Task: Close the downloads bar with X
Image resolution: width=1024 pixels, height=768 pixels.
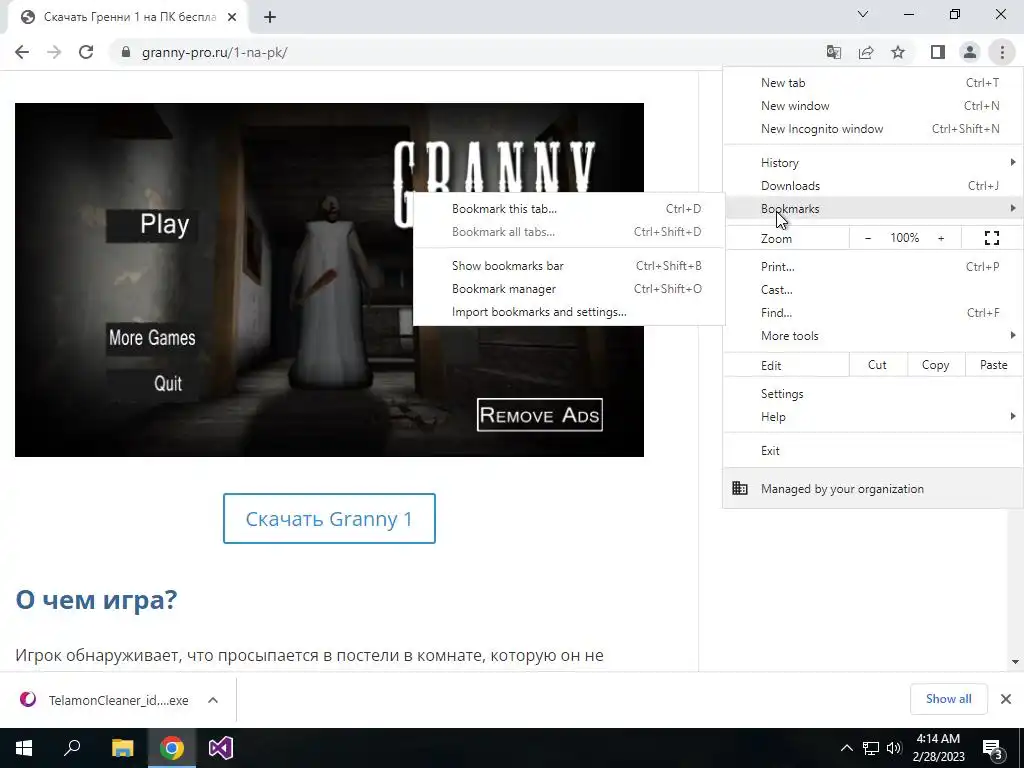Action: coord(1006,699)
